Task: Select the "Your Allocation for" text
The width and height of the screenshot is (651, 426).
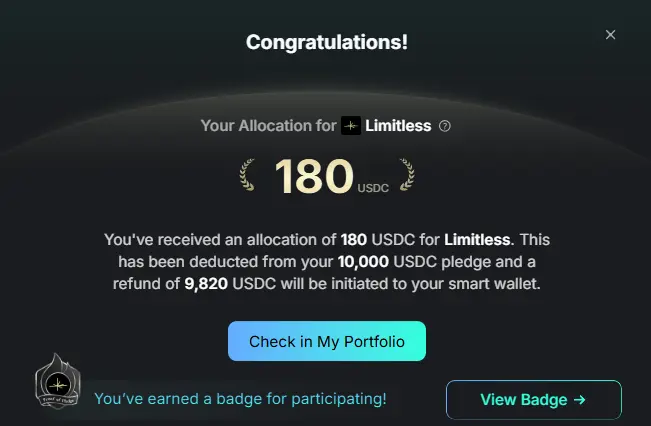Action: pyautogui.click(x=268, y=126)
